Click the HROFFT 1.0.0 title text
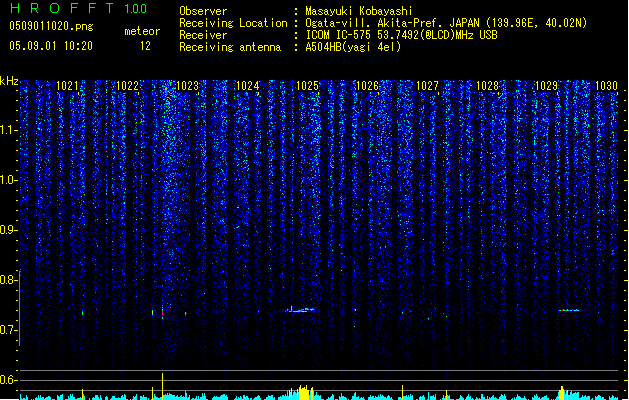Screen dimensions: 629x400 click(x=79, y=8)
